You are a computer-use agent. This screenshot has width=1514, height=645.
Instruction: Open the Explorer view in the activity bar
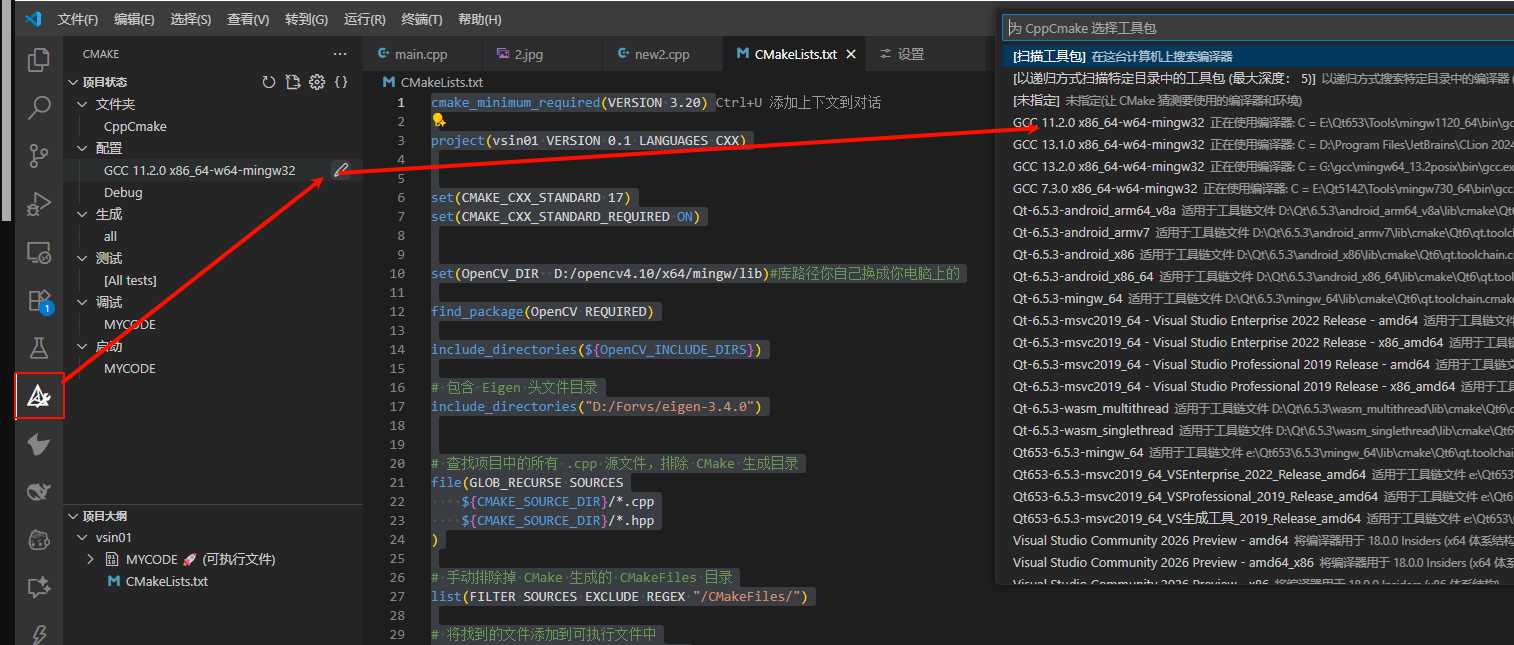[x=39, y=60]
